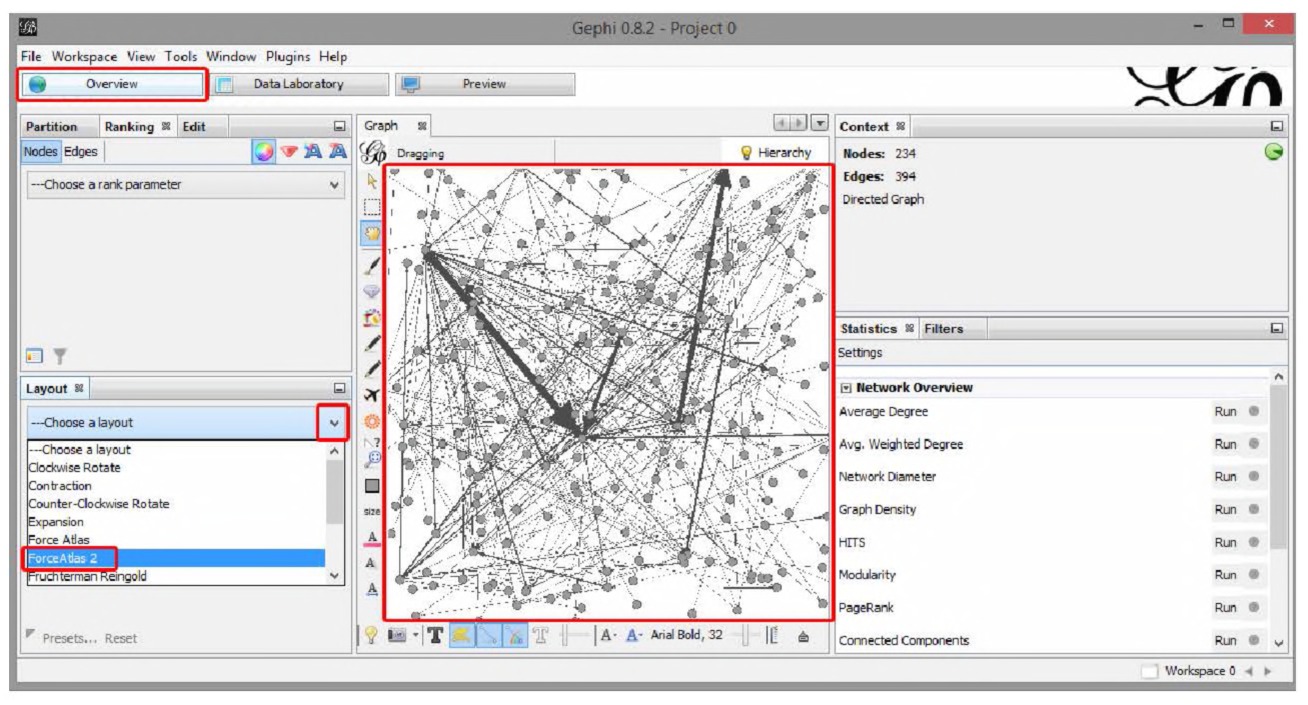Switch to Edges ranking toggle
Image resolution: width=1308 pixels, height=705 pixels.
tap(81, 151)
